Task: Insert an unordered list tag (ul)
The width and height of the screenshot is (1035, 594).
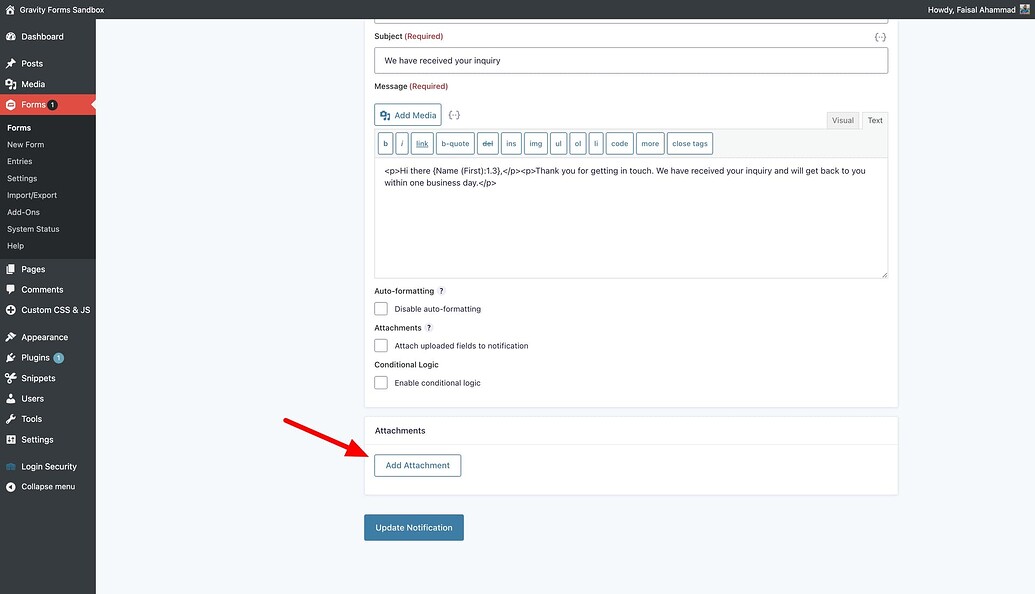Action: [556, 143]
